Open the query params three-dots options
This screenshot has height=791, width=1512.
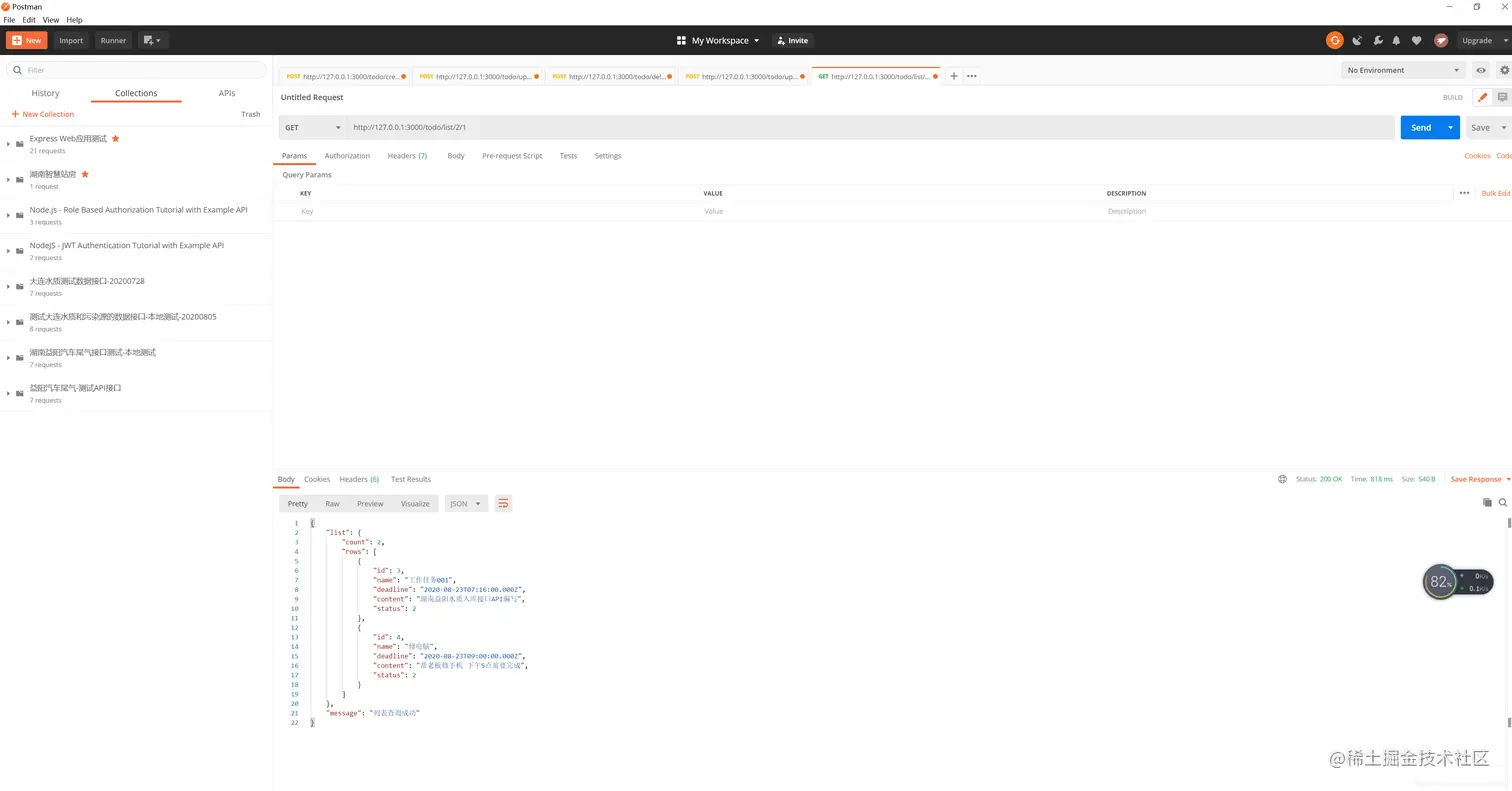click(x=1464, y=193)
